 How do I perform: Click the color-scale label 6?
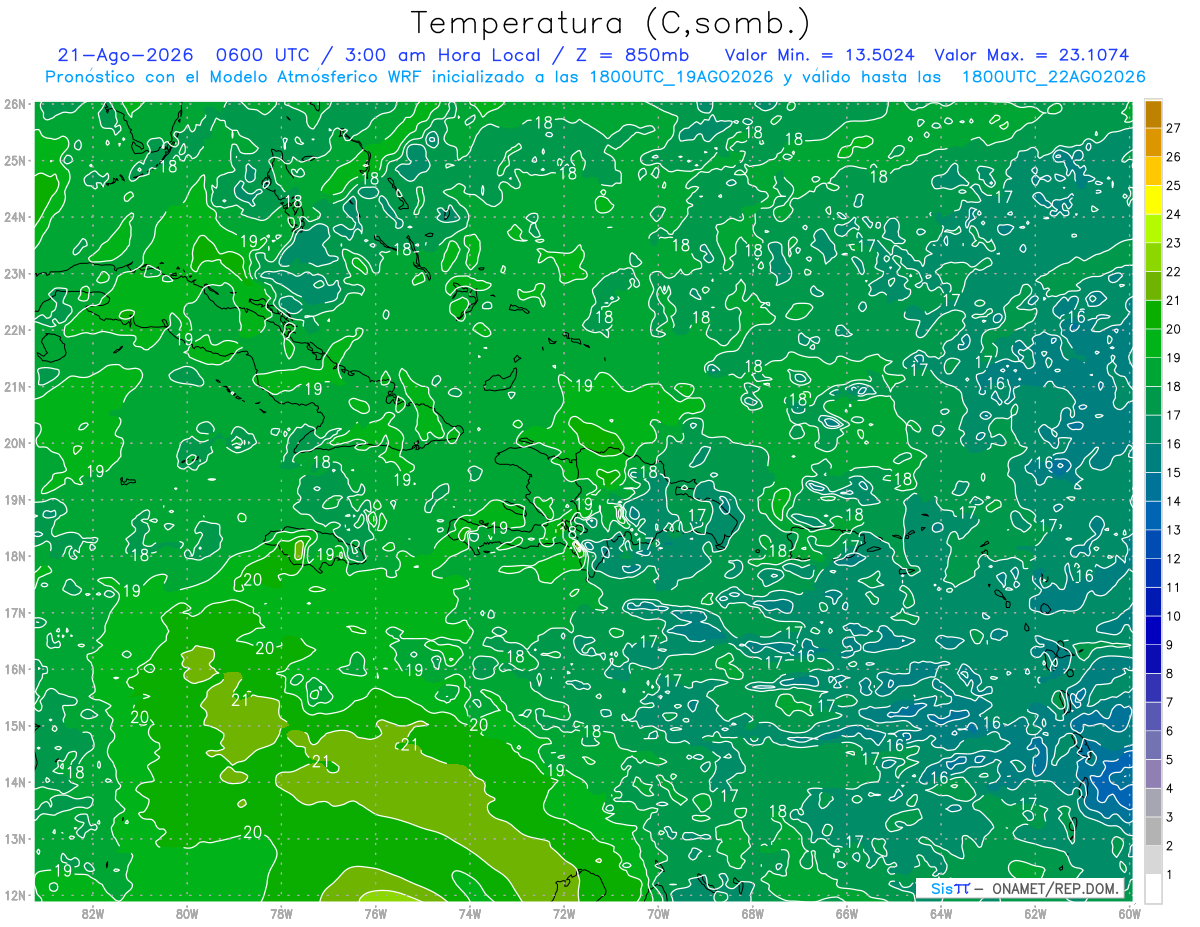pos(1172,731)
